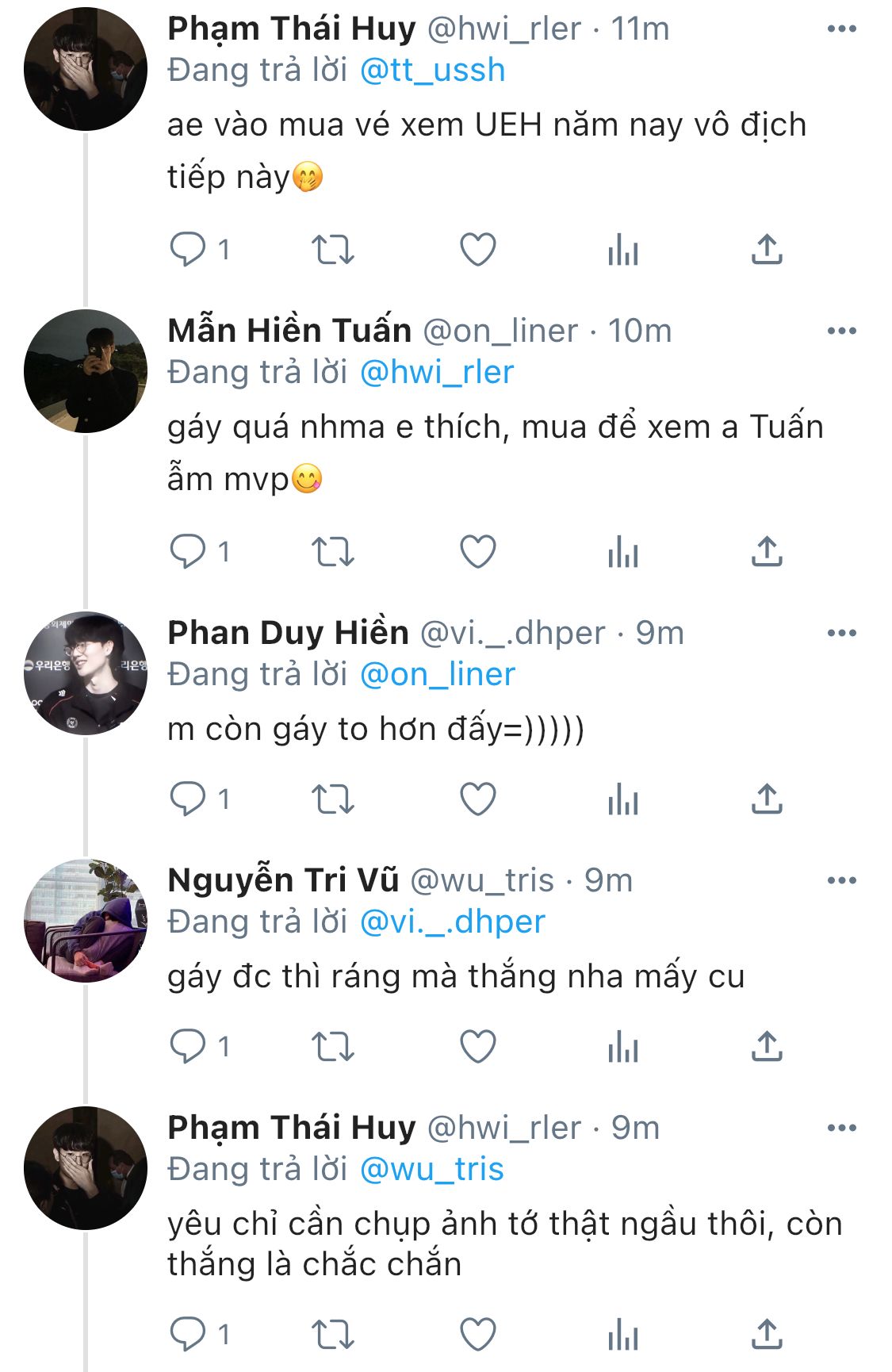Open the @on_liner mention link
Image resolution: width=892 pixels, height=1372 pixels.
point(437,675)
